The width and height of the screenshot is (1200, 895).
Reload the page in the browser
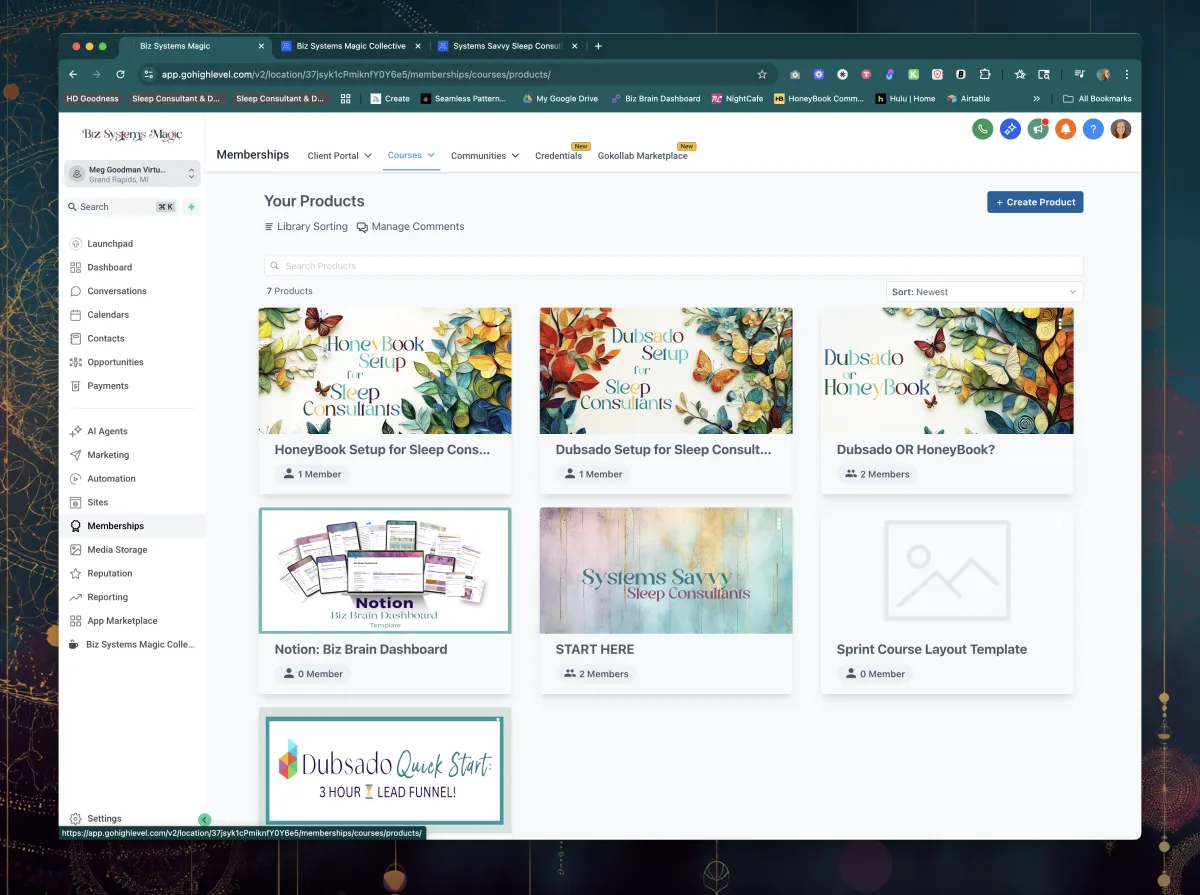click(121, 74)
